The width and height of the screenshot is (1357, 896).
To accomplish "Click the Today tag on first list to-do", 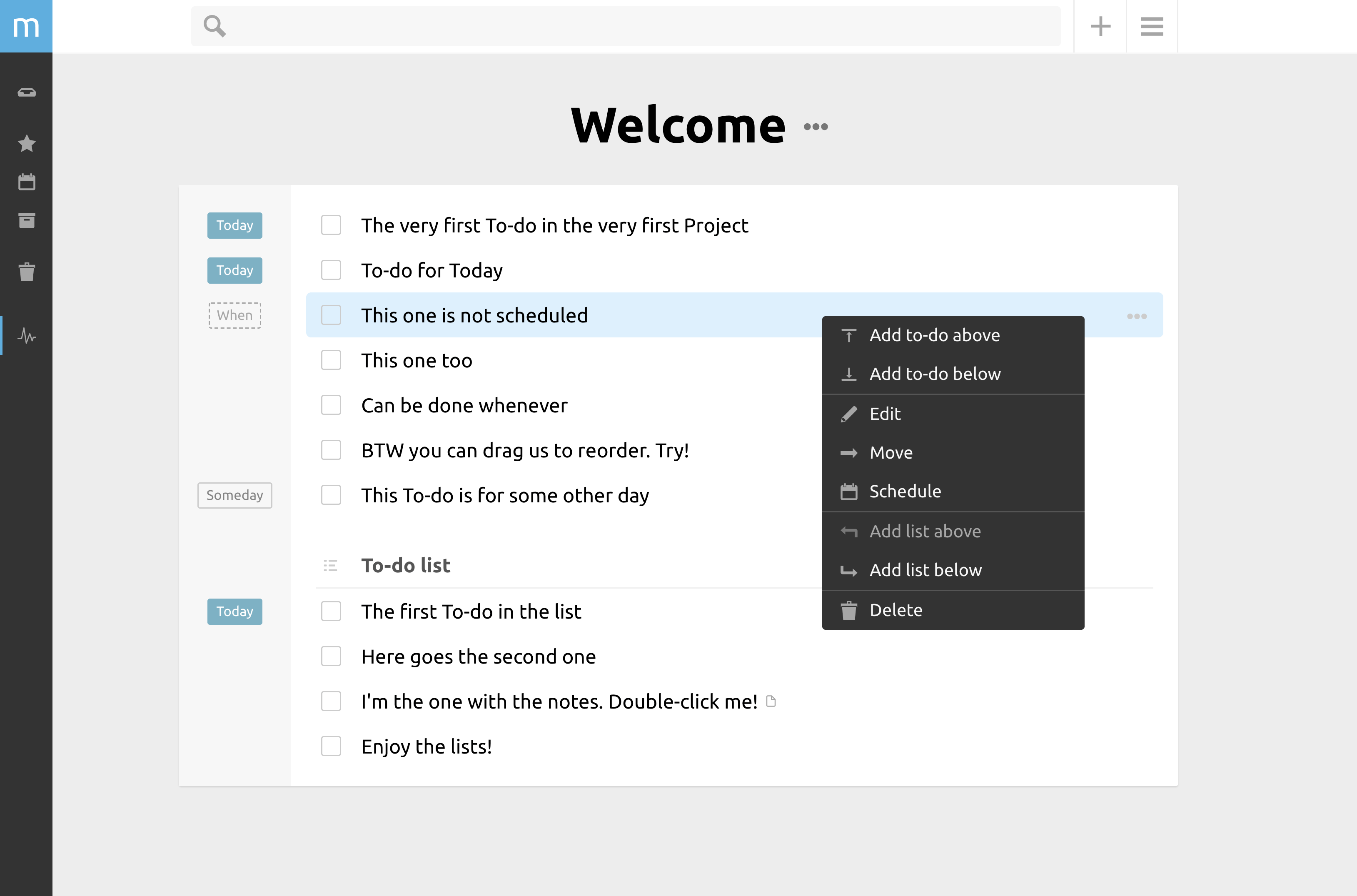I will pos(234,611).
